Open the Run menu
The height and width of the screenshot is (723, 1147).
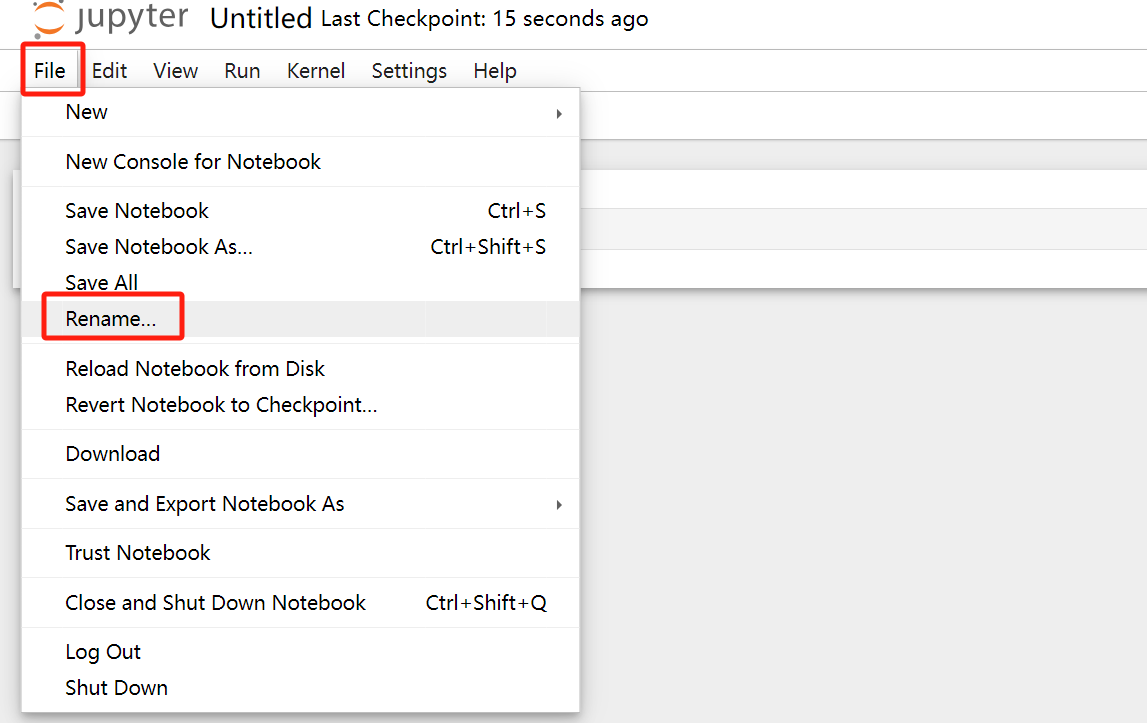point(242,71)
